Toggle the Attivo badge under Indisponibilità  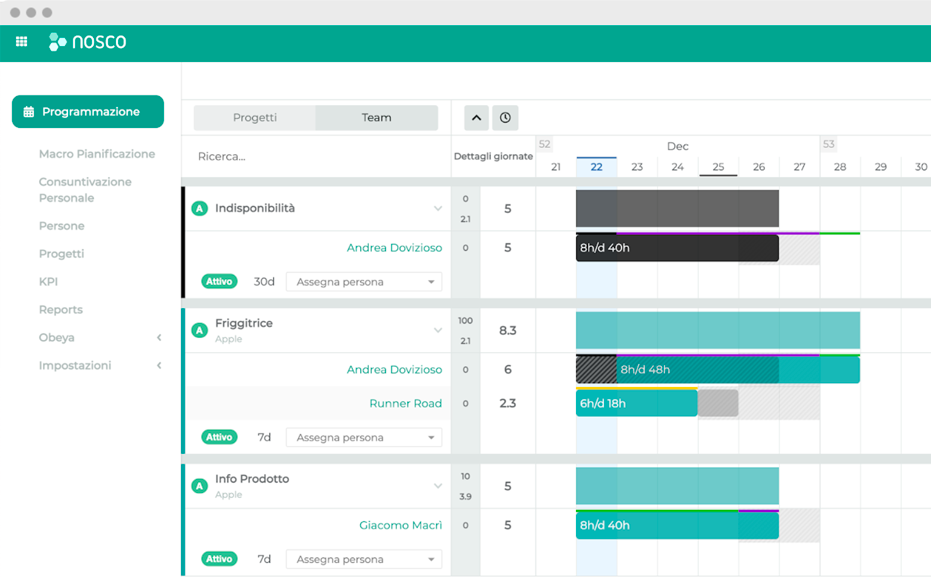pos(218,282)
